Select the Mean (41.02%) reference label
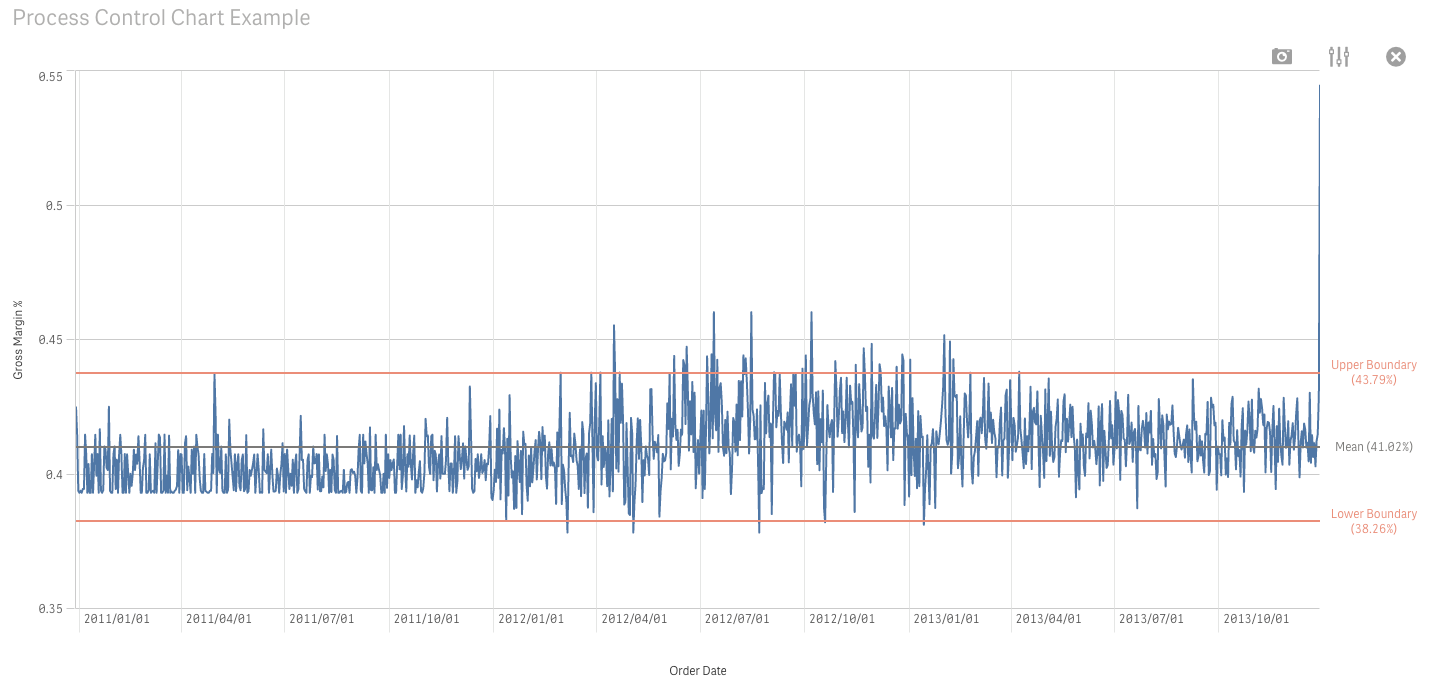 pos(1373,447)
